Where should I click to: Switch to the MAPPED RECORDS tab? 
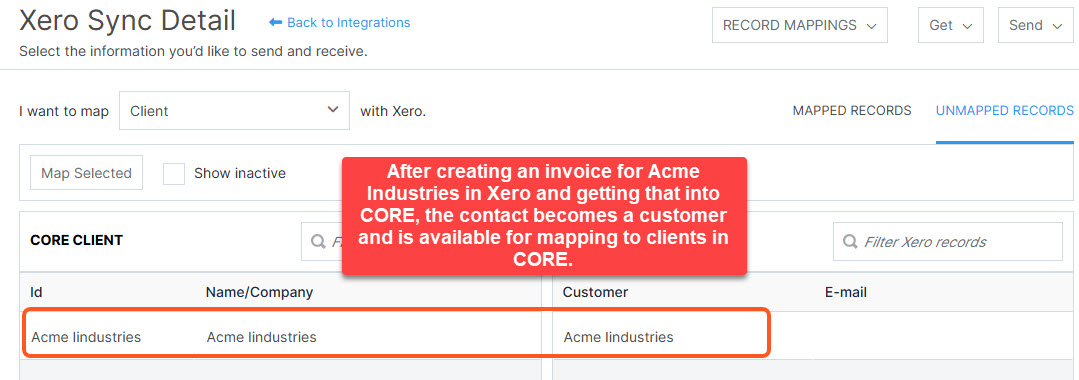[852, 111]
